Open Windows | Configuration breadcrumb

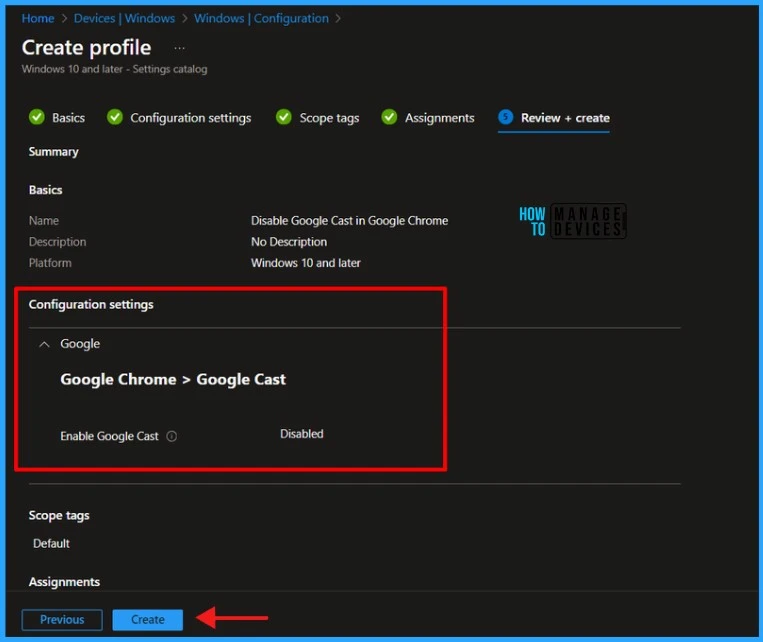tap(261, 18)
